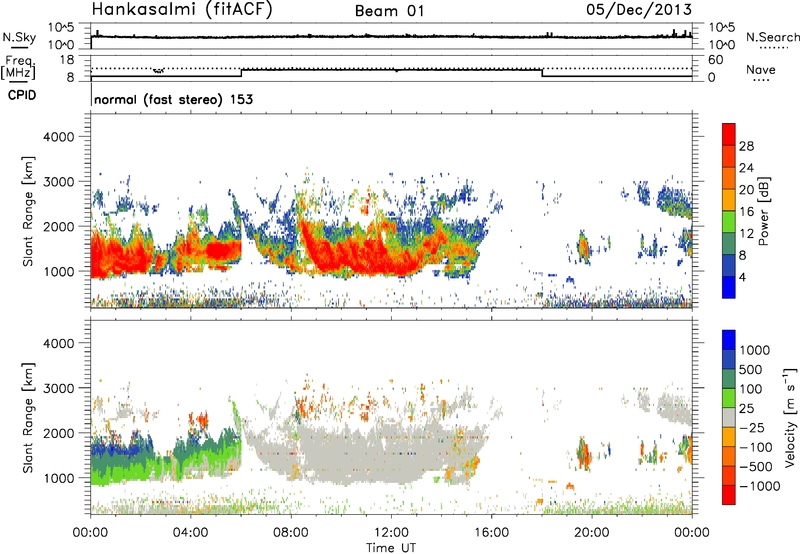Pick the light green 12–16 dB power swatch
Viewport: 800px width, 554px height.
pyautogui.click(x=729, y=222)
